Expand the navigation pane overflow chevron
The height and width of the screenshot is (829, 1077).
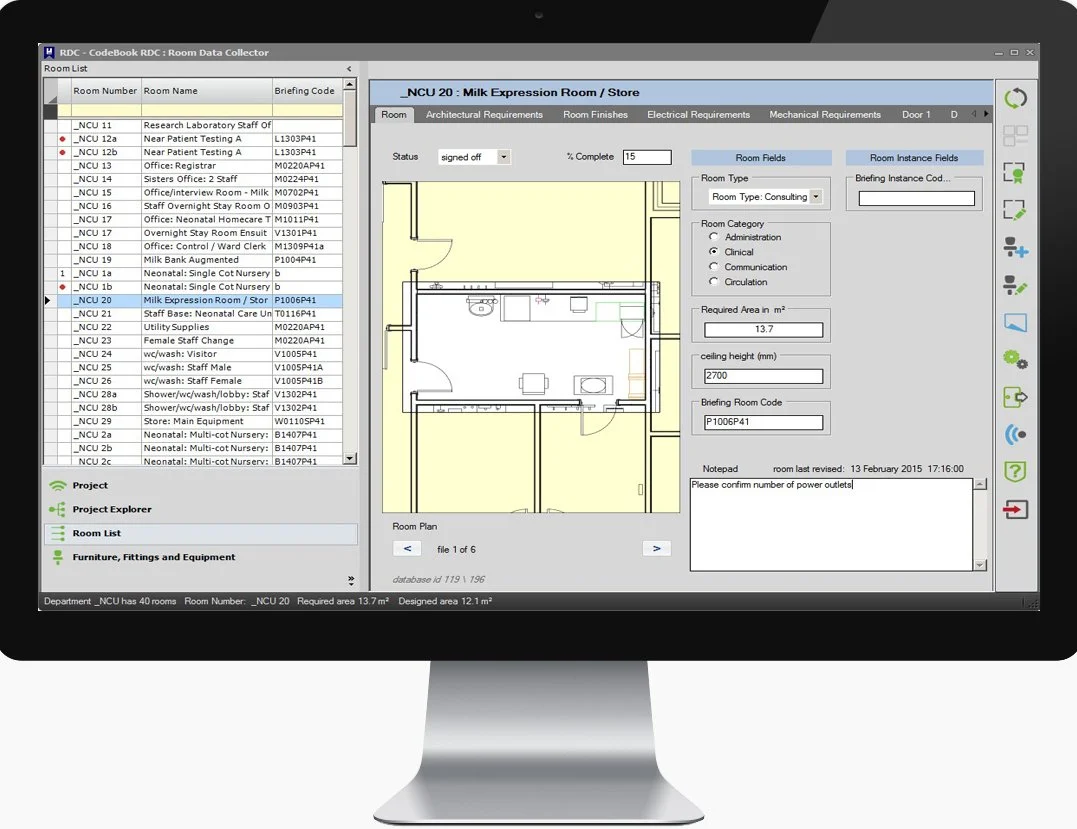click(x=351, y=580)
